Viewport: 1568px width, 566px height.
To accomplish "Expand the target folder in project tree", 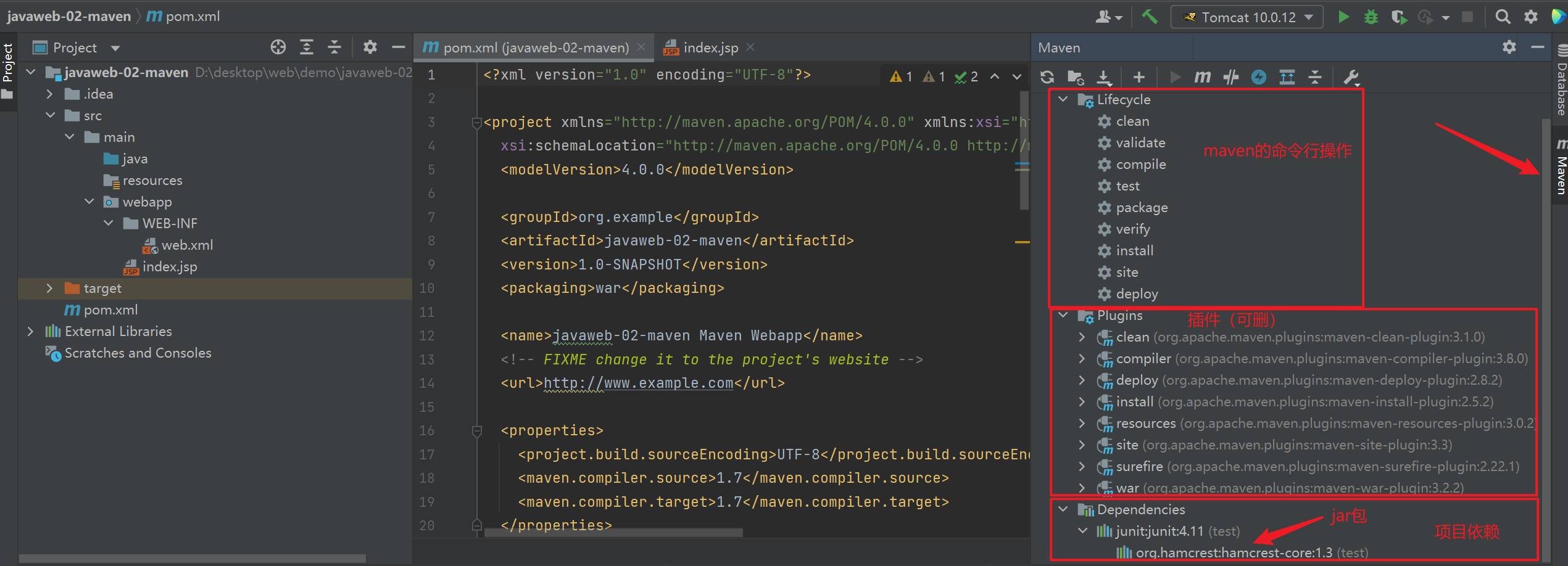I will 50,288.
